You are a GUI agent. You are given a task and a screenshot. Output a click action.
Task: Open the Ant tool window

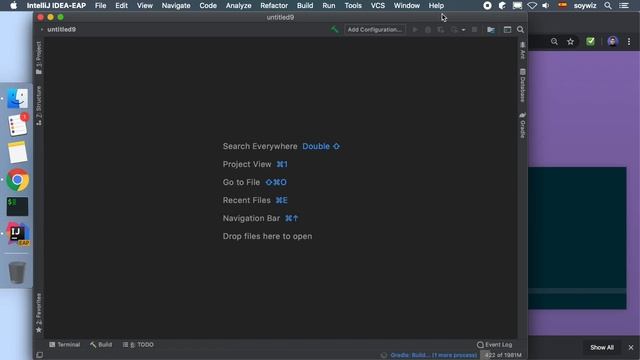[x=522, y=50]
